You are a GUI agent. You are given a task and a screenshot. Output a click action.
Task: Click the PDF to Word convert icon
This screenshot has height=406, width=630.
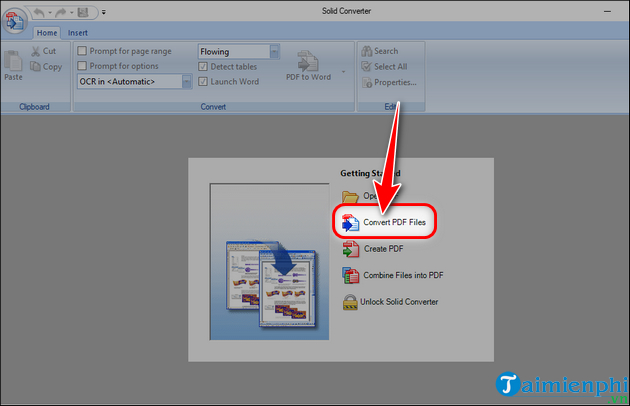(308, 61)
